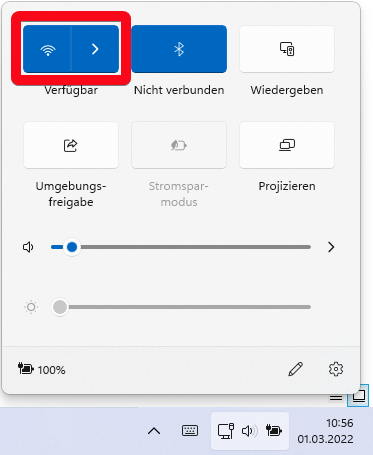Toggle the Bluetooth quick setting
This screenshot has height=455, width=373.
[179, 49]
